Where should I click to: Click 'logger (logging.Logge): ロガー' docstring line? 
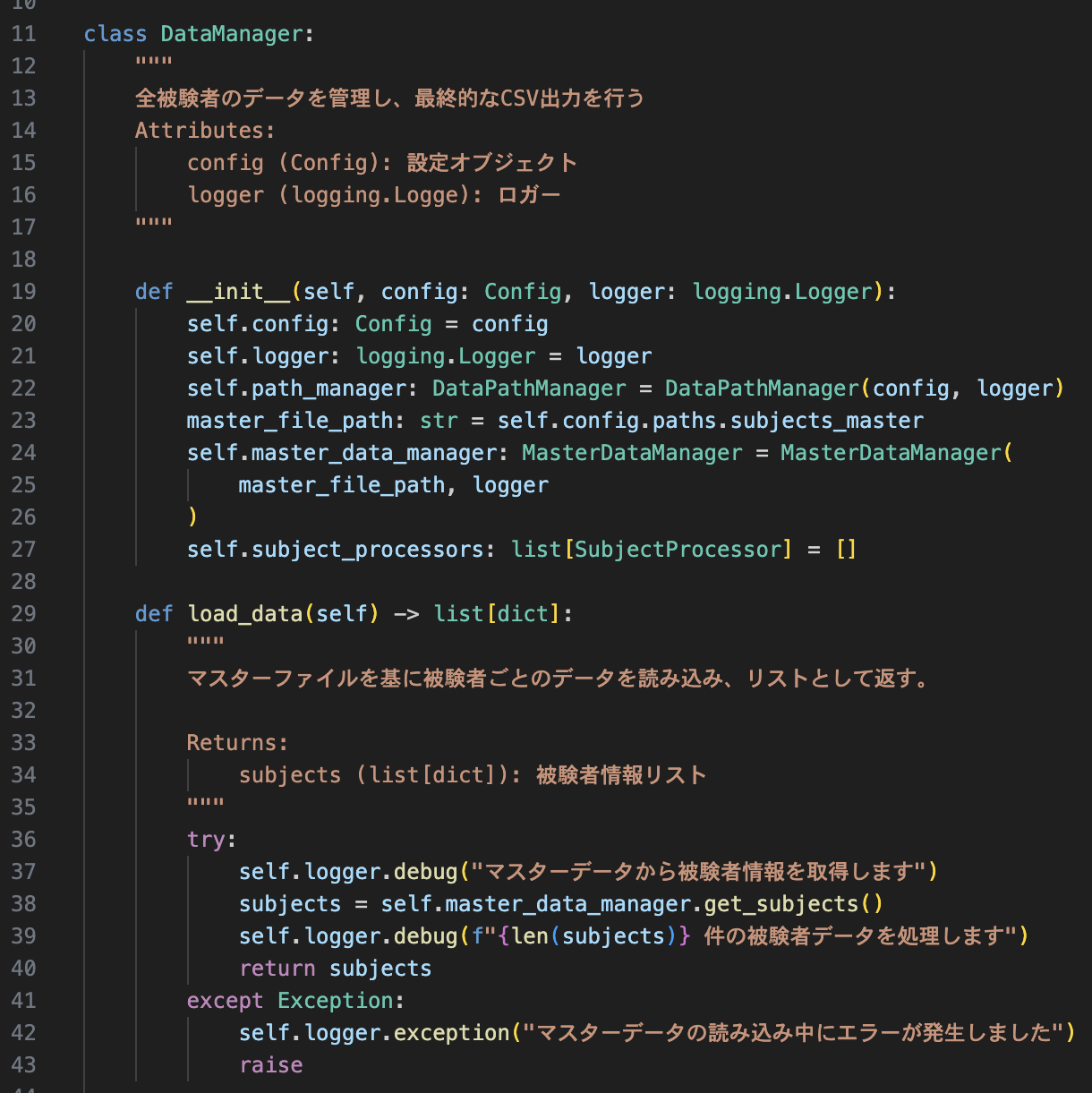point(374,195)
